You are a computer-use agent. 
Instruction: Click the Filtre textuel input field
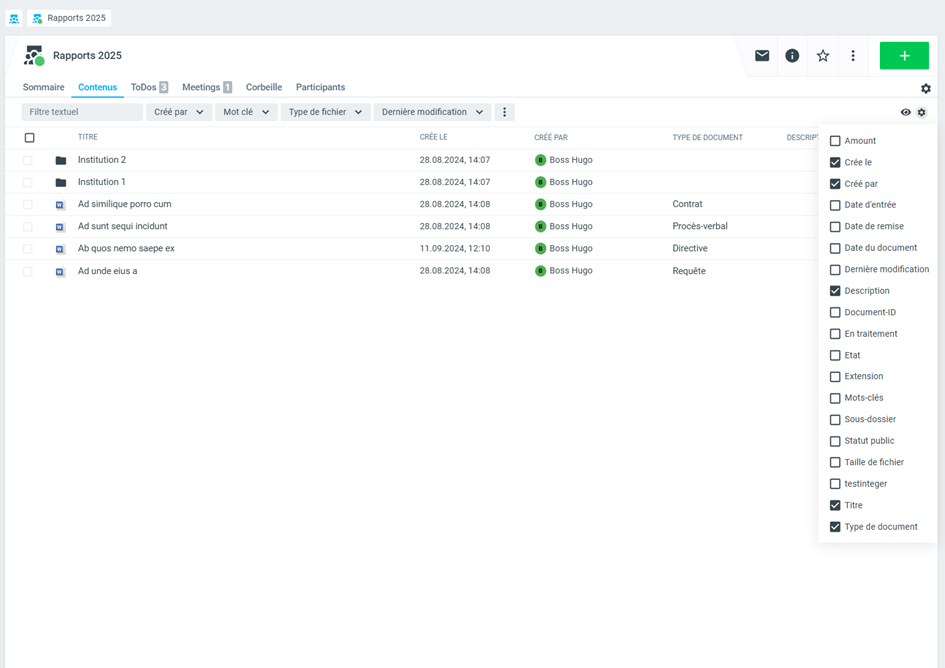[x=82, y=112]
